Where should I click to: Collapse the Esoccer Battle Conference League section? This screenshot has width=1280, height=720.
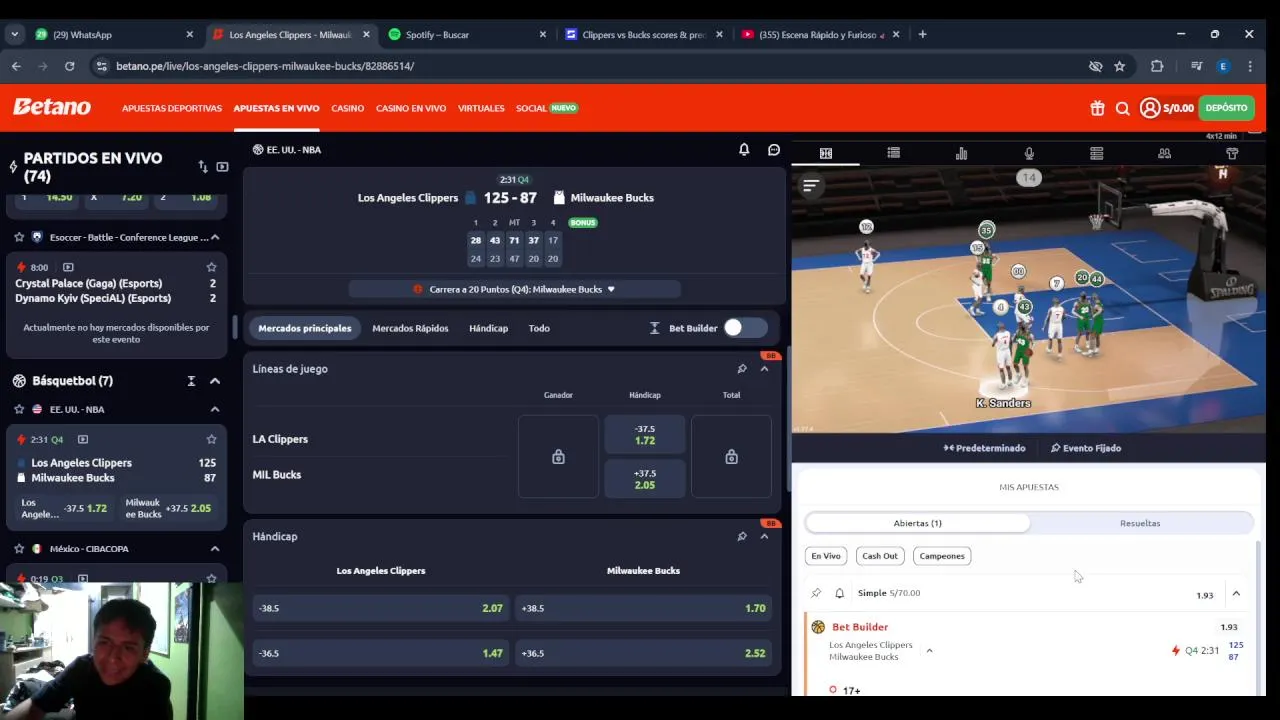coord(214,237)
